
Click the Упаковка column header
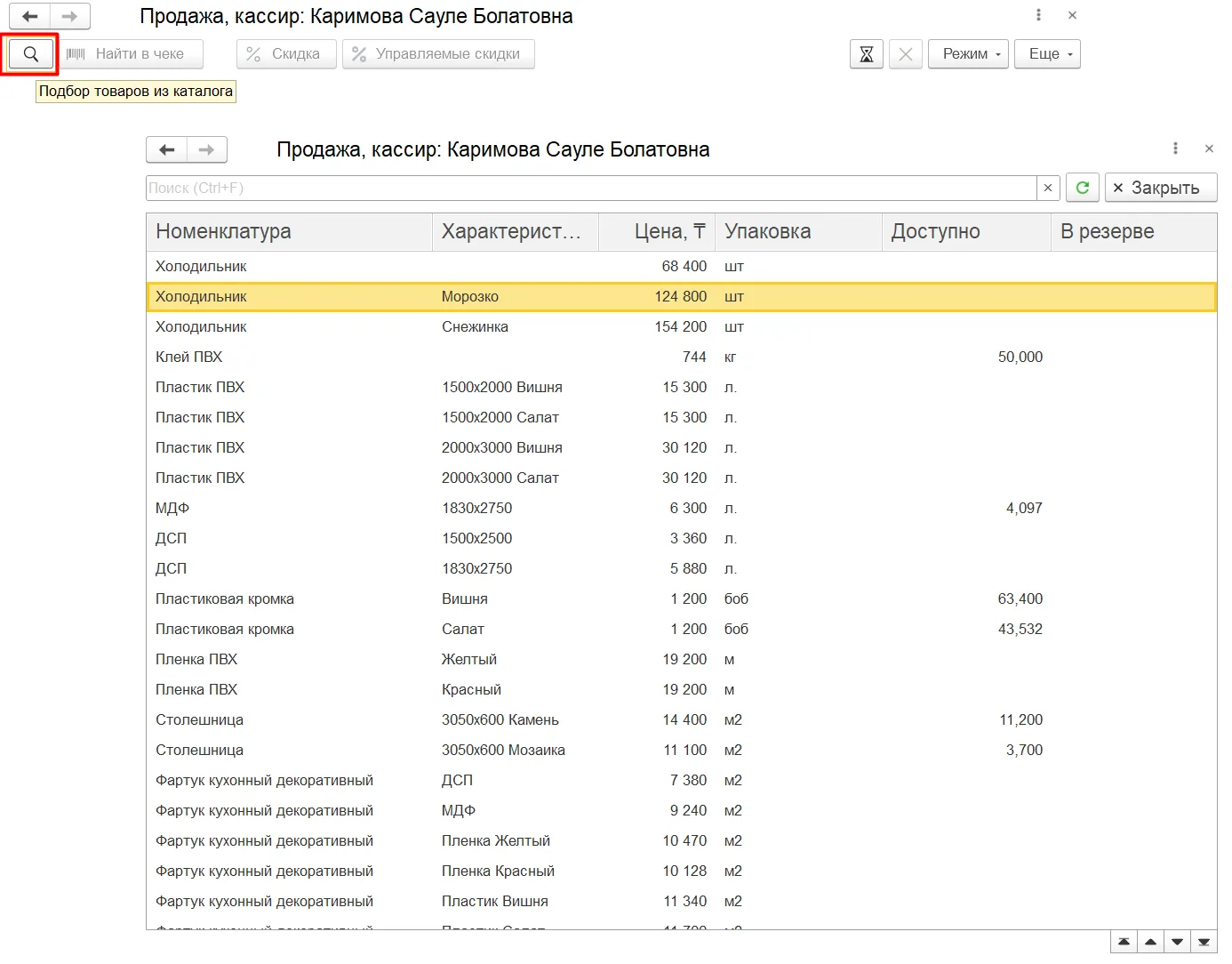point(798,232)
